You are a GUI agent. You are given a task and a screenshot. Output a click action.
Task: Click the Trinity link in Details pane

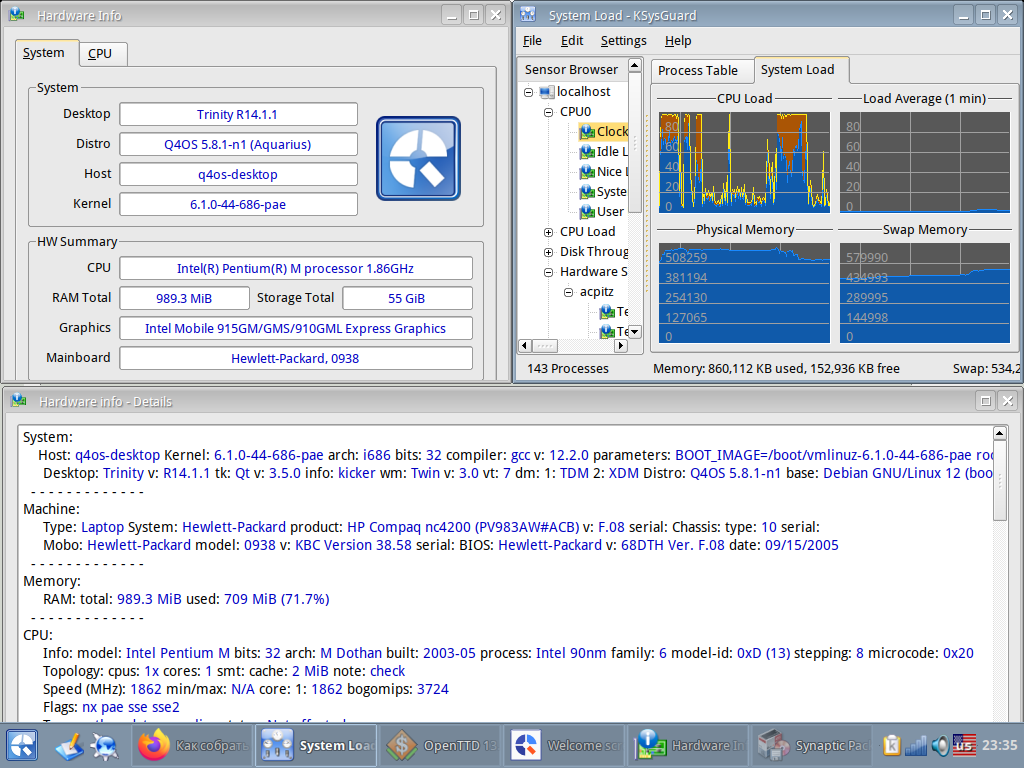pyautogui.click(x=124, y=473)
